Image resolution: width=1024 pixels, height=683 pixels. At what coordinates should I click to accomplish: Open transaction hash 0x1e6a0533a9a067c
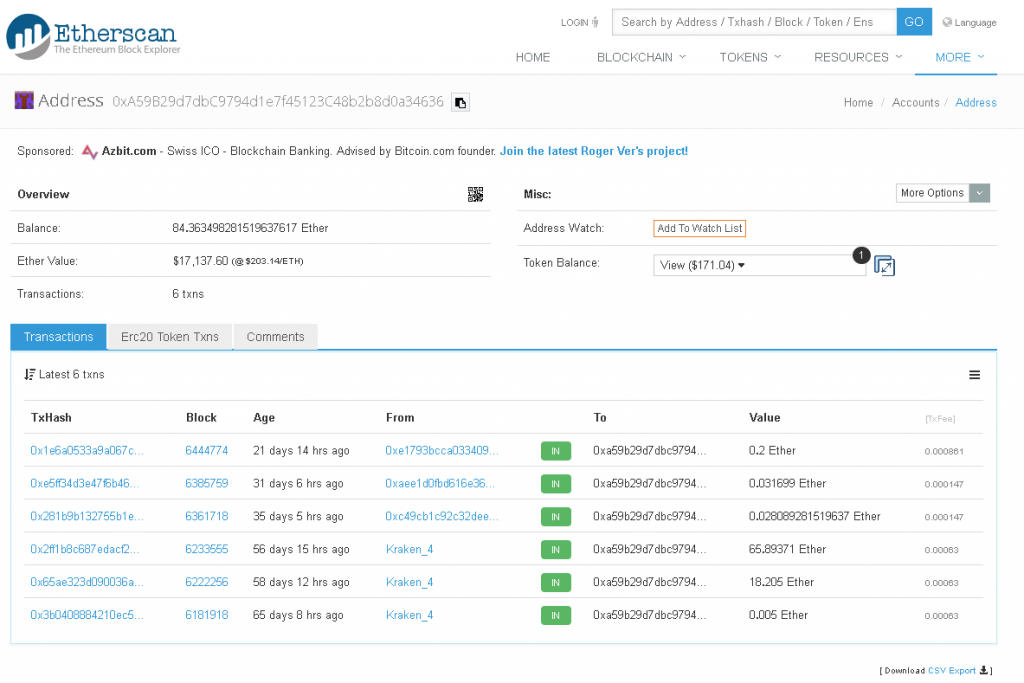(x=87, y=451)
